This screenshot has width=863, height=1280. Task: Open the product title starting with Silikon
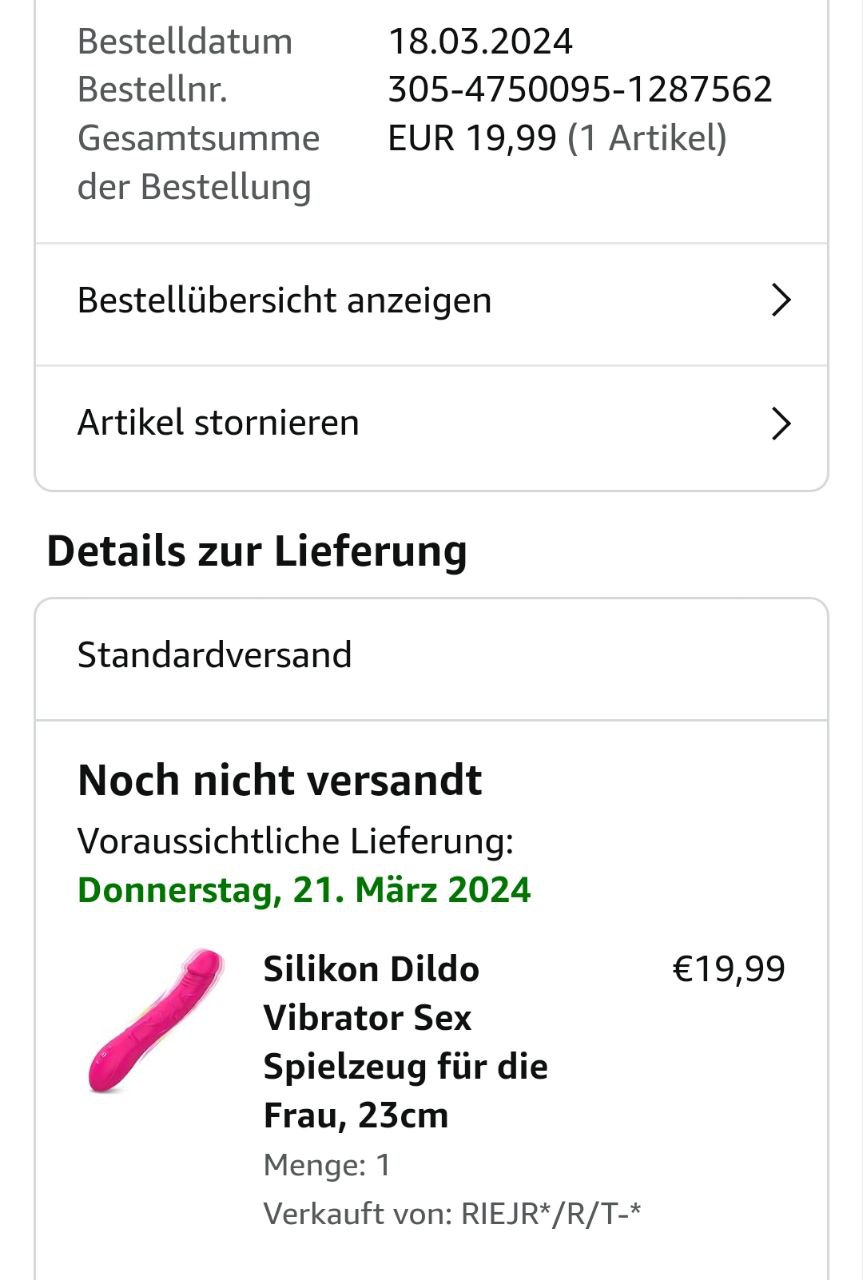(x=405, y=1041)
